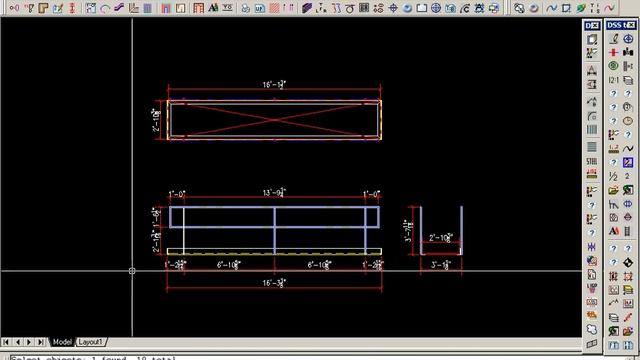The height and width of the screenshot is (360, 640).
Task: Go to previous layout tab arrow
Action: tap(18, 342)
